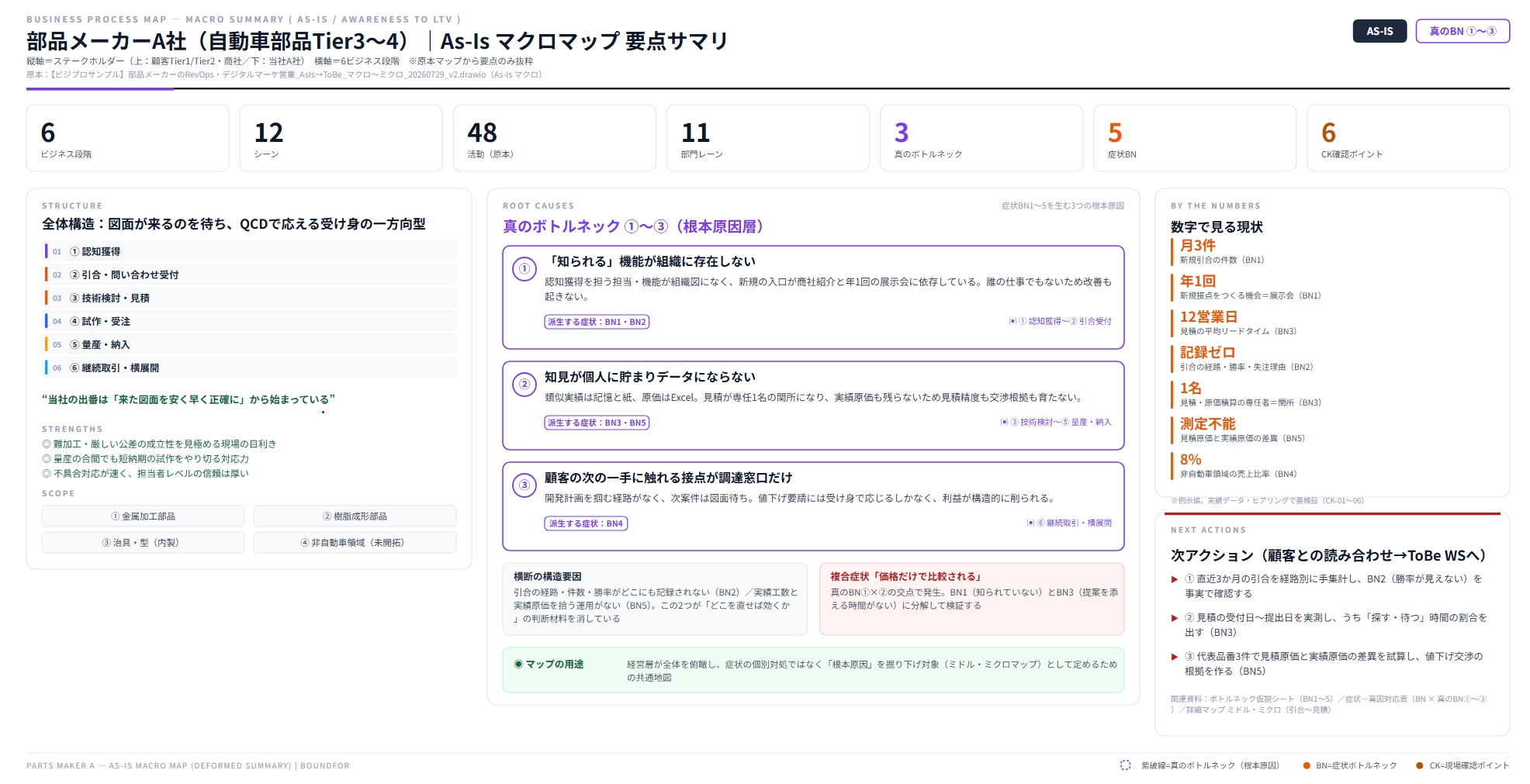Select the circled ③ icon beside 顧客の次の一手
Screen dimensions: 1530x784
click(524, 485)
